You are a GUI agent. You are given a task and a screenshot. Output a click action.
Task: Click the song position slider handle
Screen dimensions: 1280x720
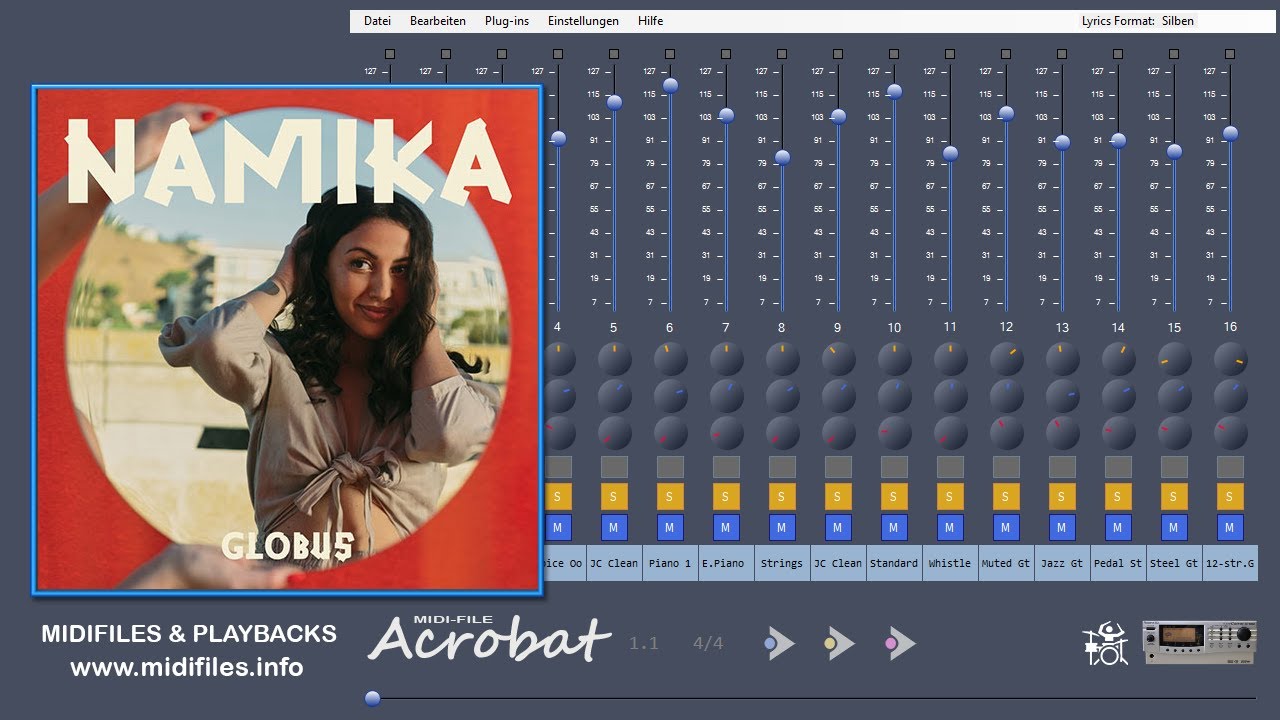(x=373, y=698)
